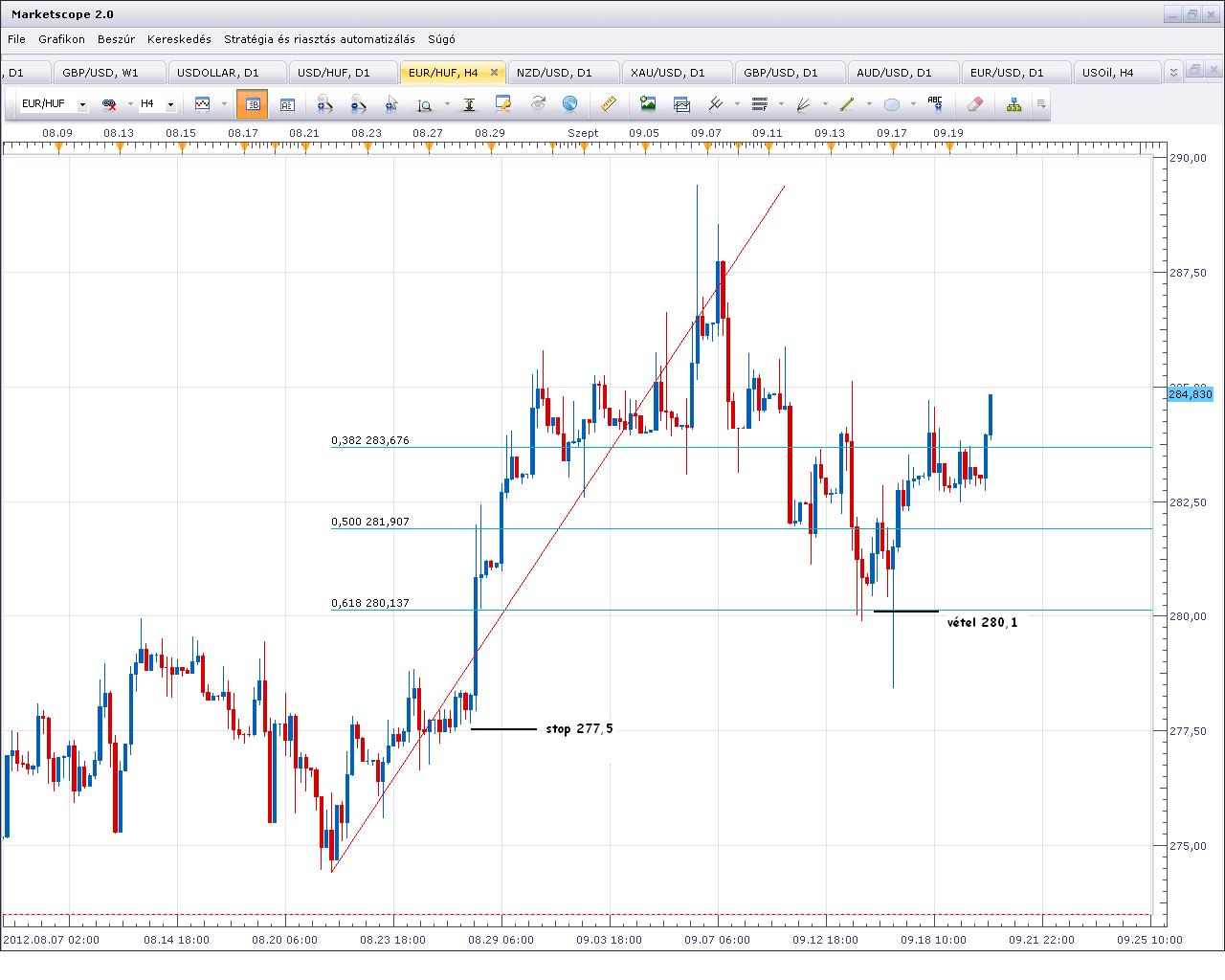The height and width of the screenshot is (980, 1225).
Task: Switch to the XAU/USD, D1 tab
Action: [x=677, y=73]
